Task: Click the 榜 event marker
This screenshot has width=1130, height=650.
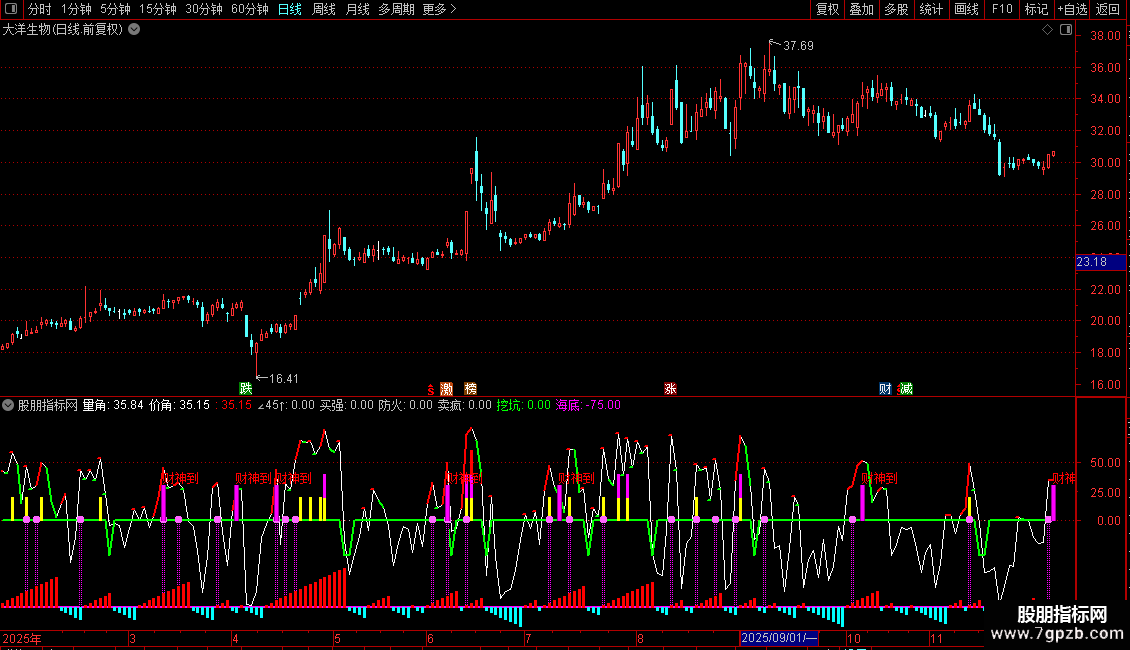Action: (471, 388)
